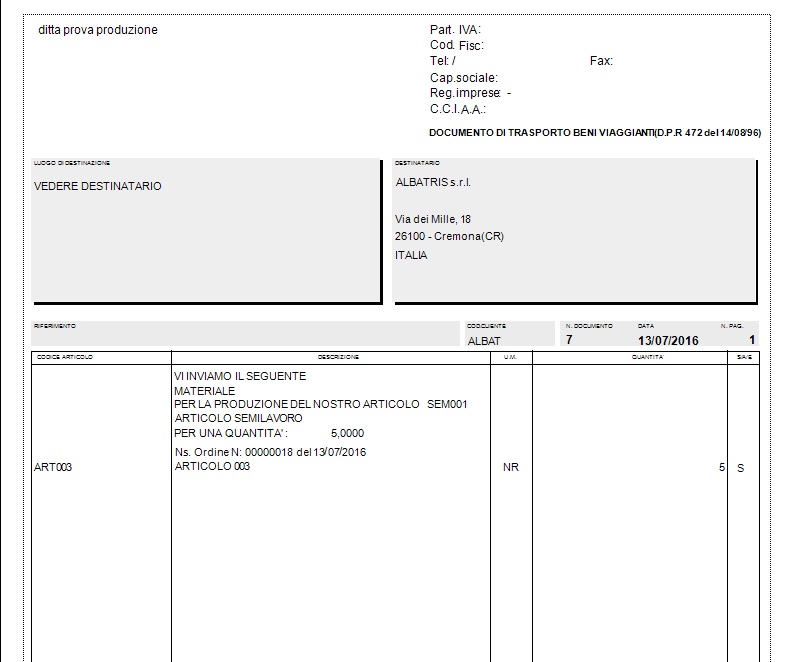Image resolution: width=794 pixels, height=662 pixels.
Task: Click the 'Cap.sociale:' text line
Action: point(464,77)
